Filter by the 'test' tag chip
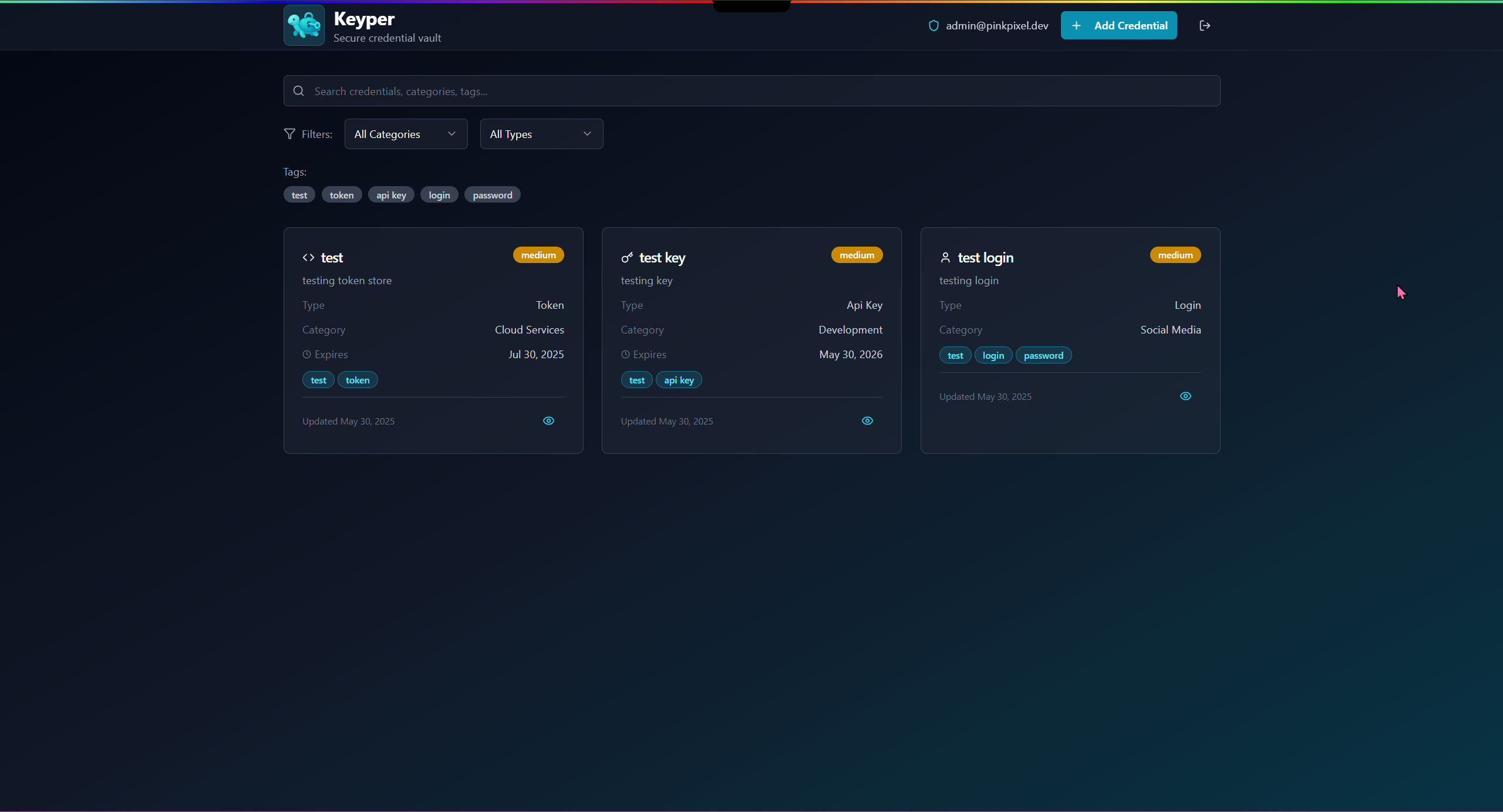The image size is (1503, 812). 299,195
